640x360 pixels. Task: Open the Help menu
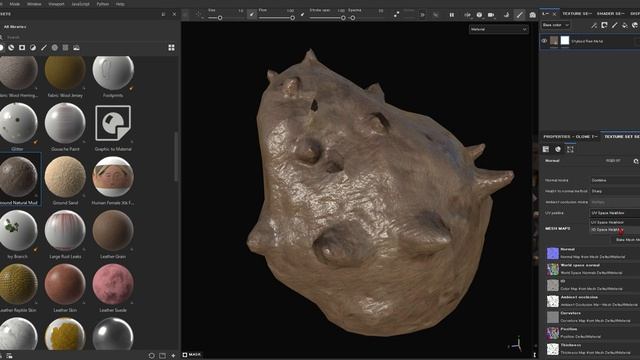pos(120,4)
